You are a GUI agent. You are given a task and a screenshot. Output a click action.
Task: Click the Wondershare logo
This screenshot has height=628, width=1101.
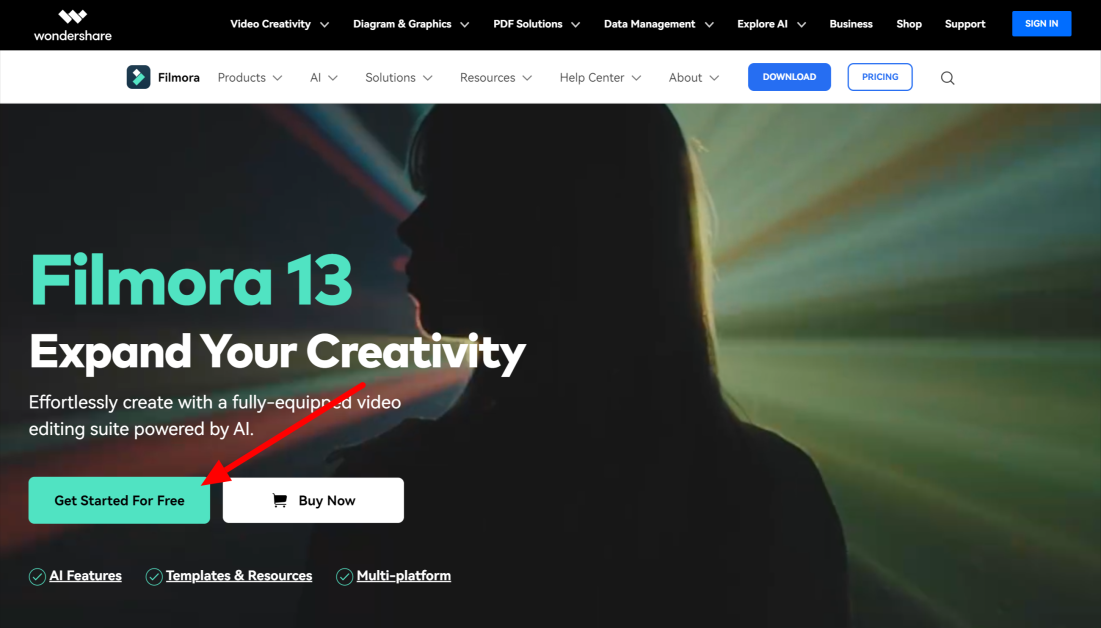click(x=72, y=24)
